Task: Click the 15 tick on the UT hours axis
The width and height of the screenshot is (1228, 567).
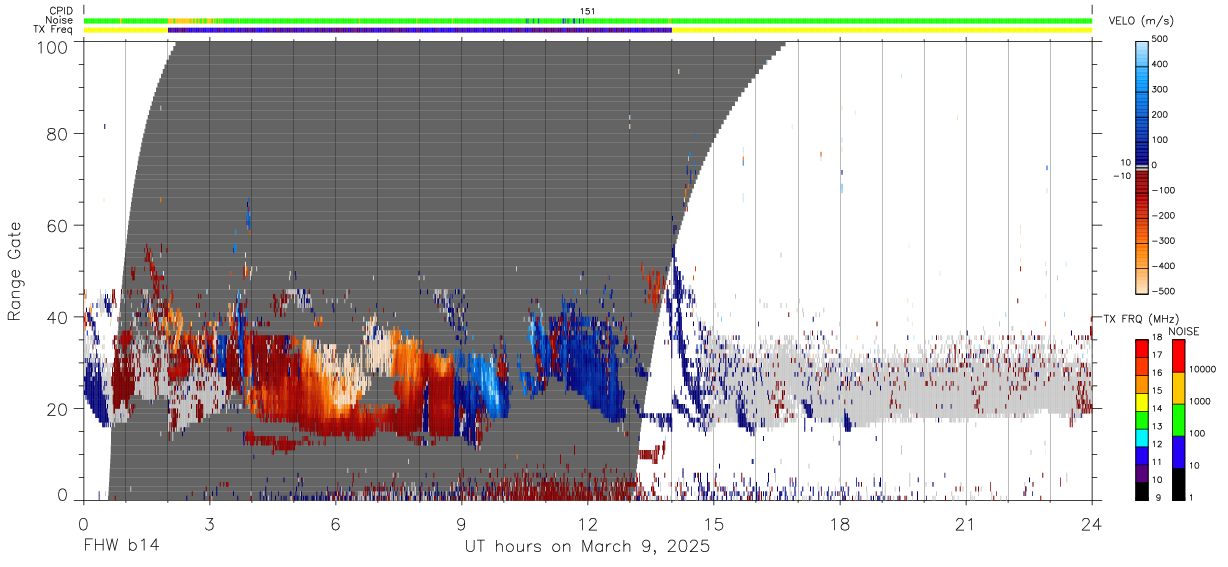Action: (714, 523)
